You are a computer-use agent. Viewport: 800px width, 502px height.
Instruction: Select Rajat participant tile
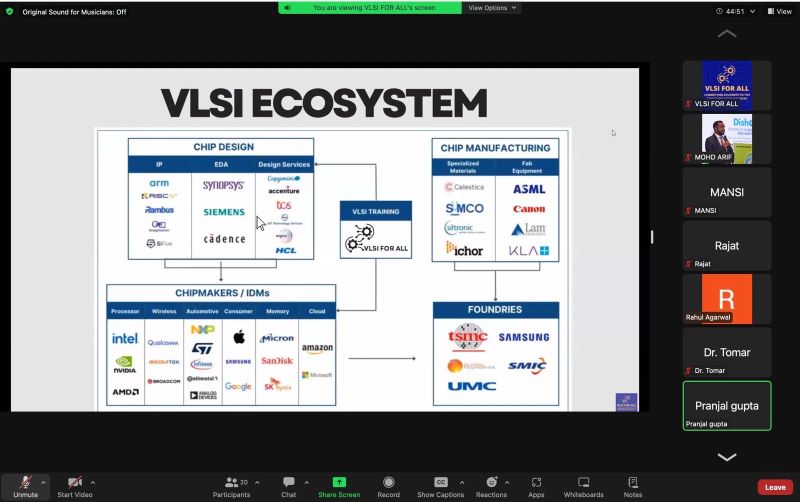pos(727,245)
